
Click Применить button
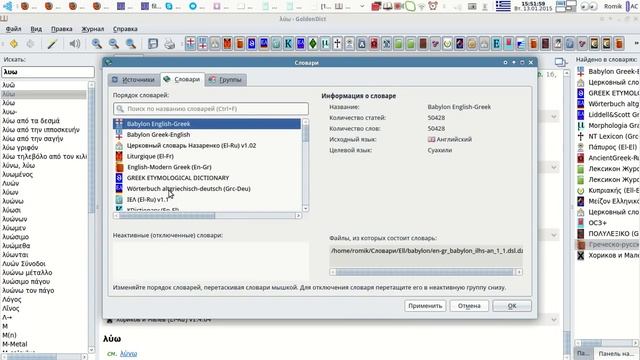click(x=425, y=306)
